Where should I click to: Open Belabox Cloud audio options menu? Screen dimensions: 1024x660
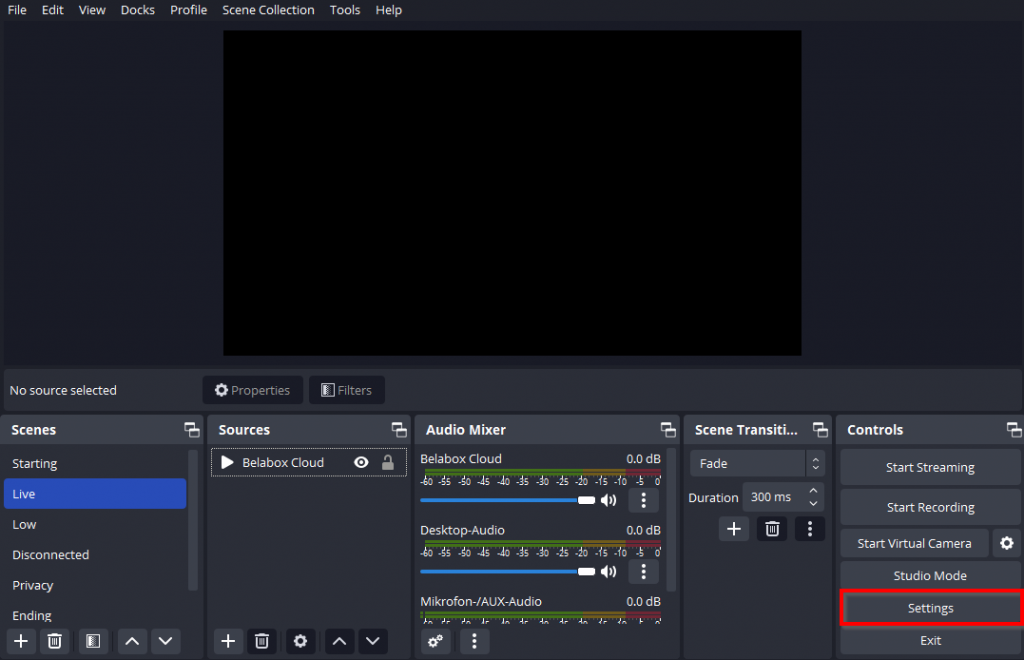point(643,500)
